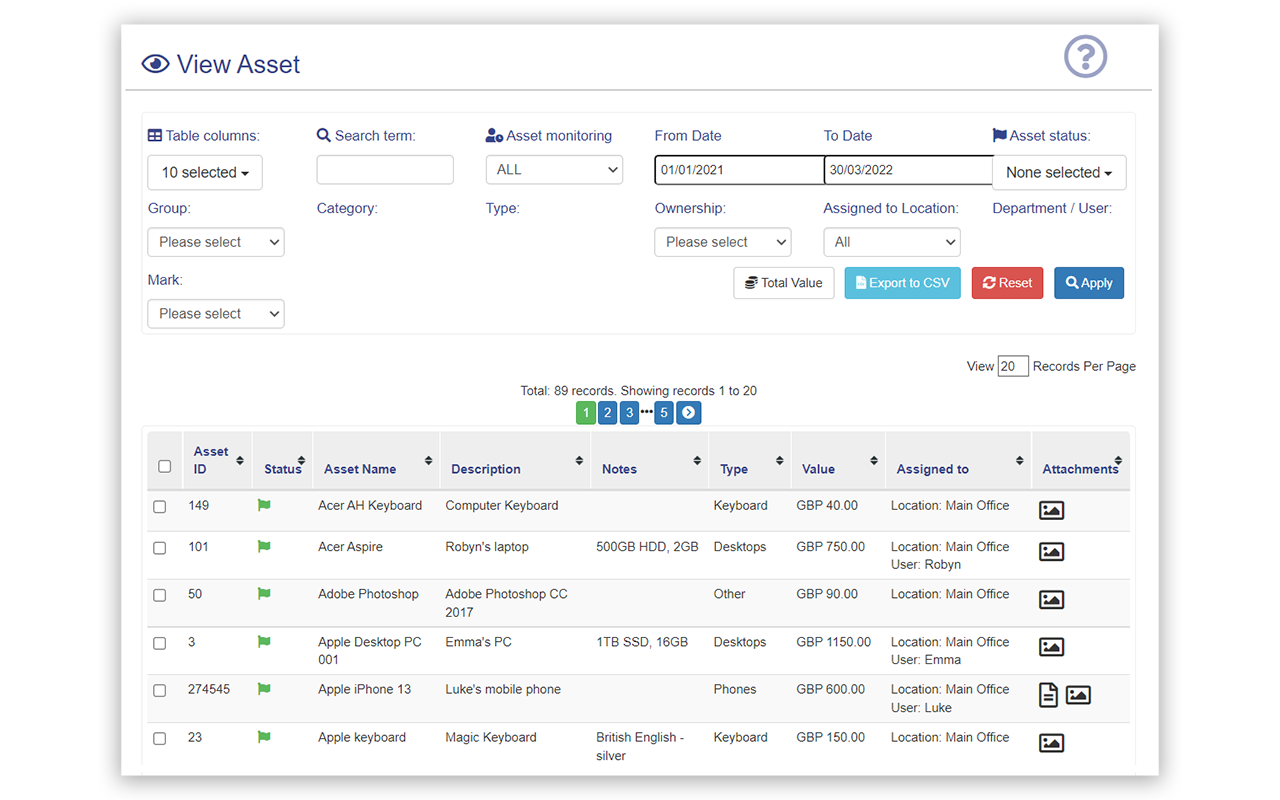Viewport: 1280px width, 800px height.
Task: Go to page 2 of results
Action: (607, 413)
